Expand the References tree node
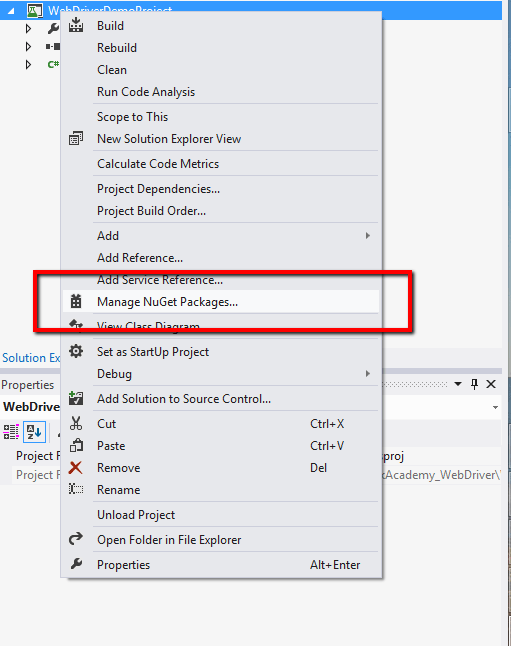The width and height of the screenshot is (511, 646). tap(28, 47)
